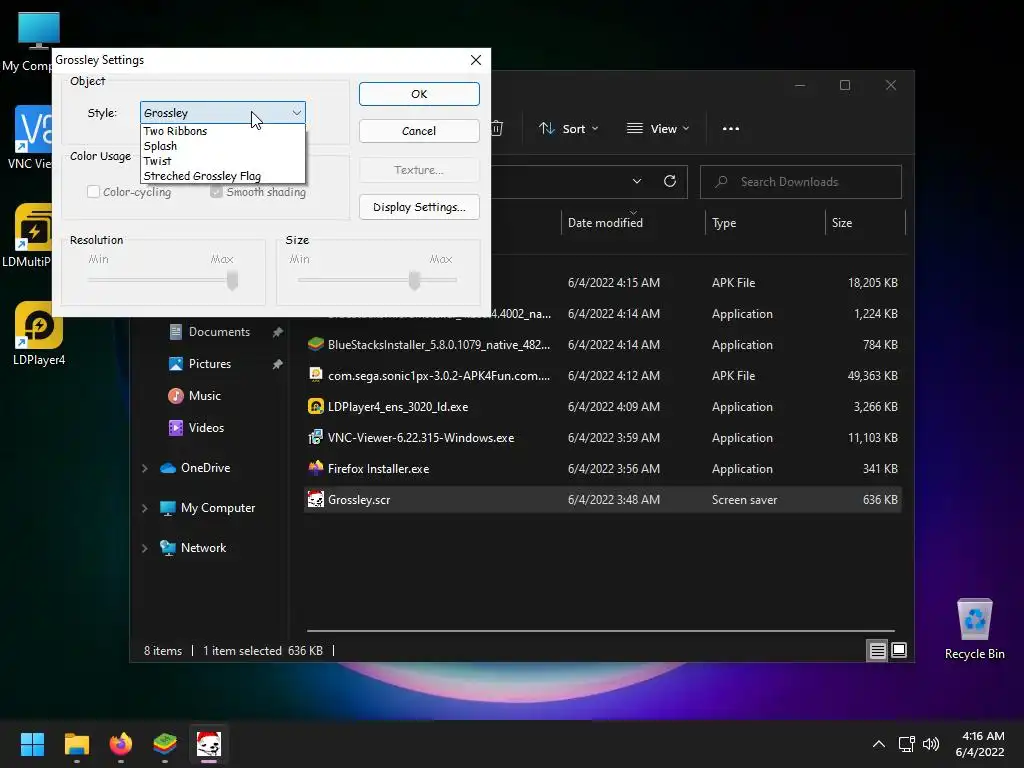
Task: Expand Network tree node
Action: point(144,548)
